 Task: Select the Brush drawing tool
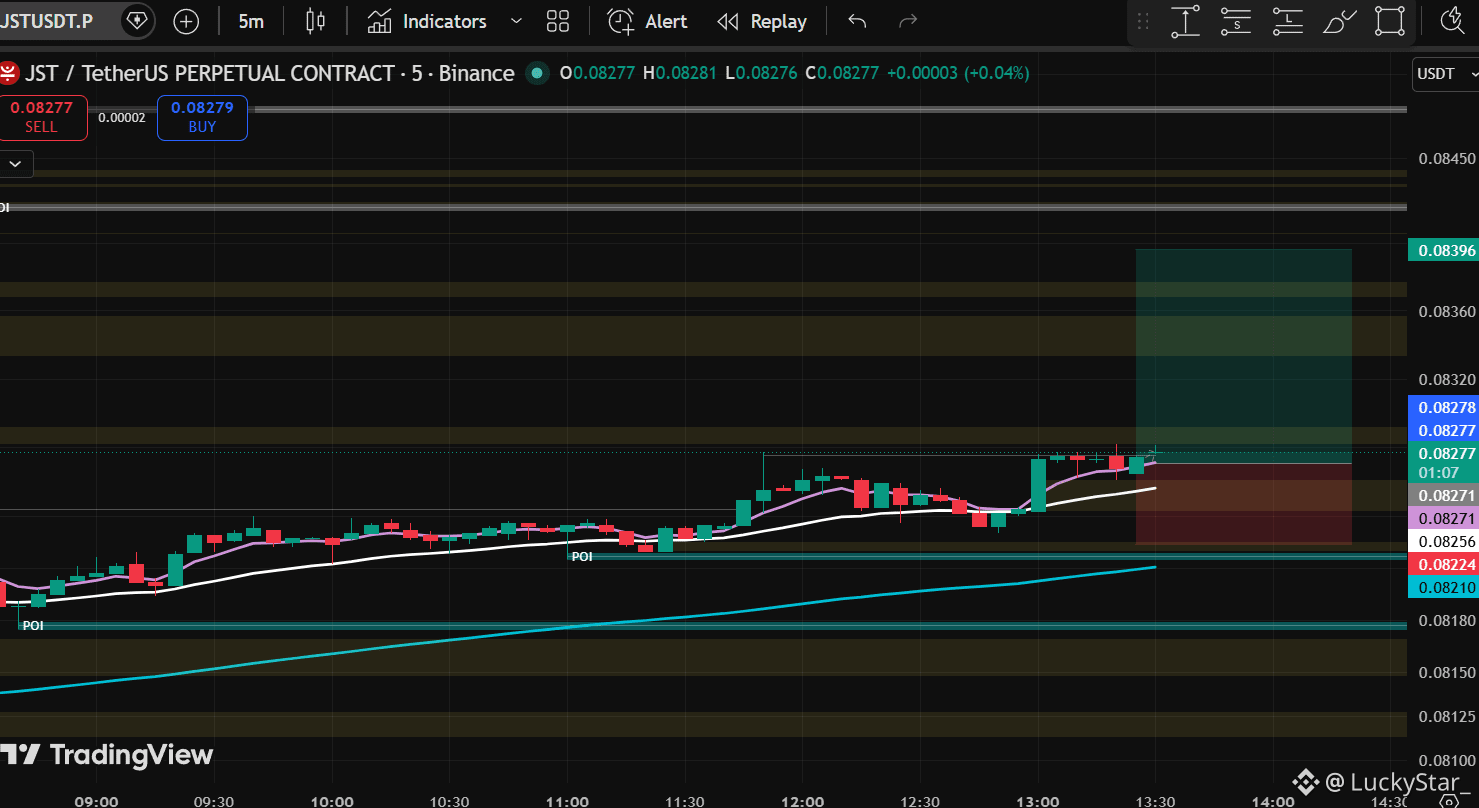(x=1340, y=21)
